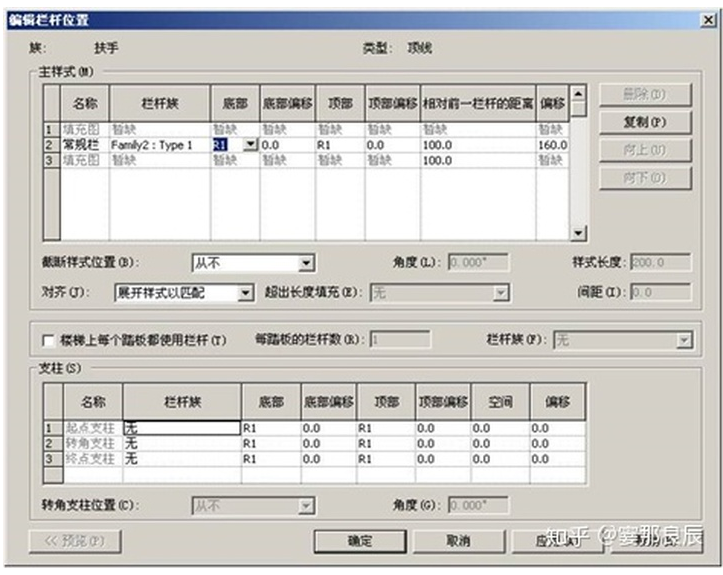Select main pattern row header 3
The image size is (723, 575).
[52, 160]
